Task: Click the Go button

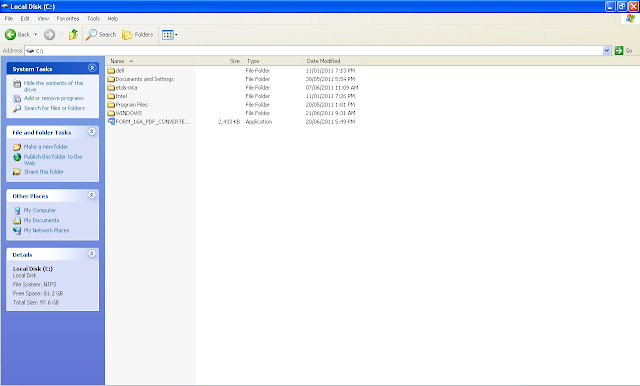Action: point(624,51)
